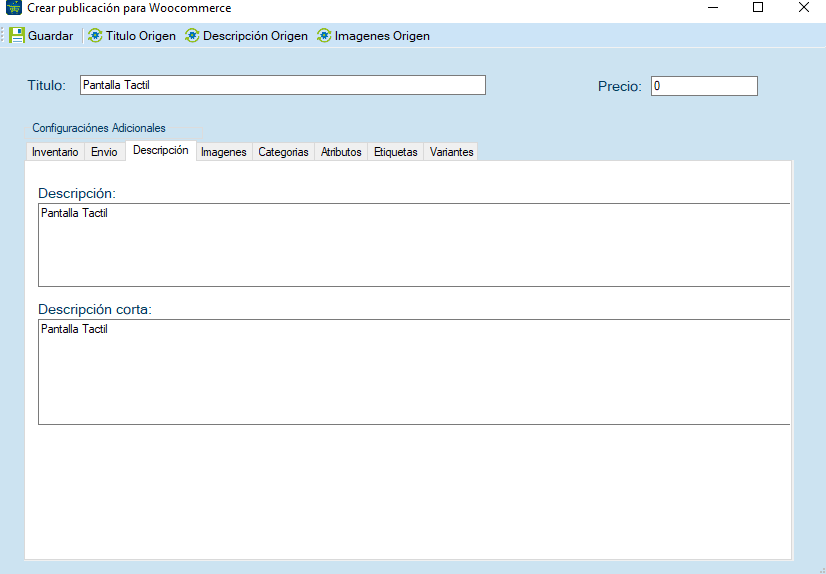
Task: Click the Titulo: label
Action: click(47, 85)
